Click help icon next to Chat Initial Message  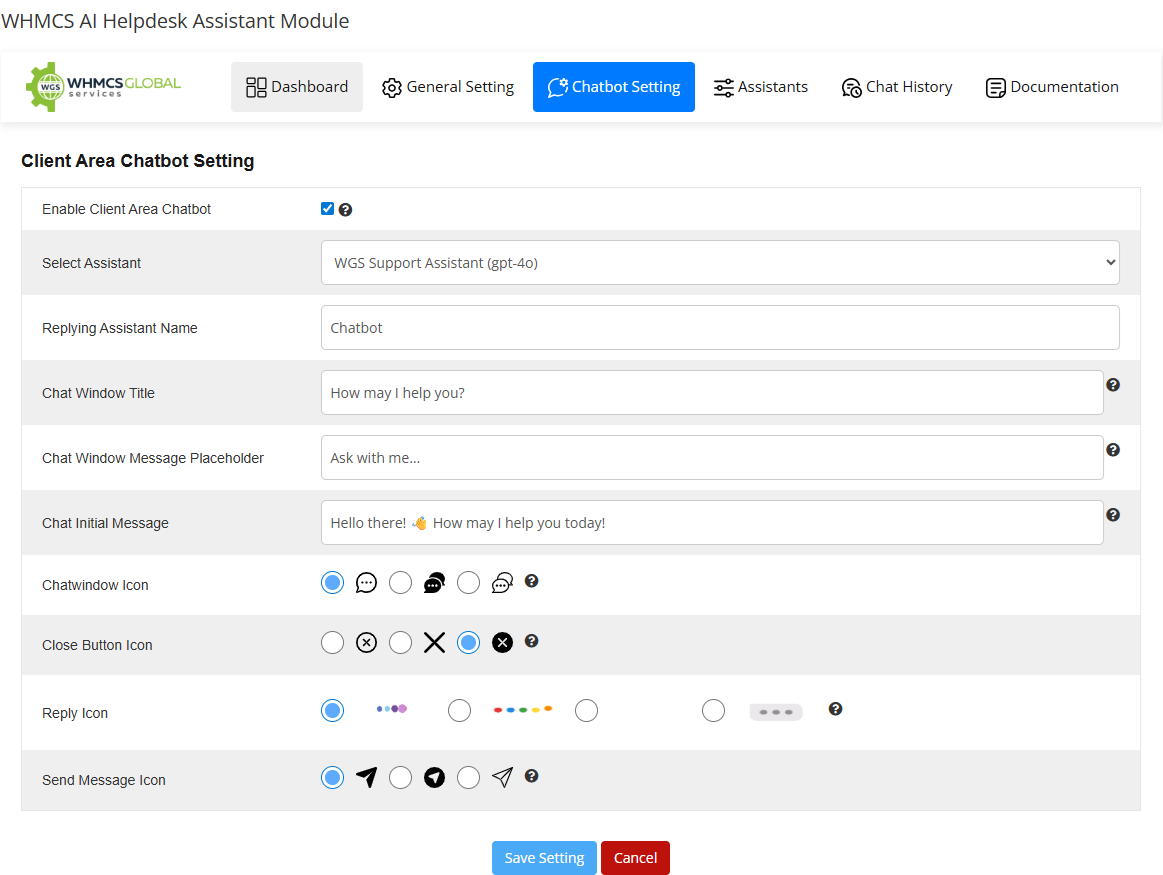[1113, 515]
